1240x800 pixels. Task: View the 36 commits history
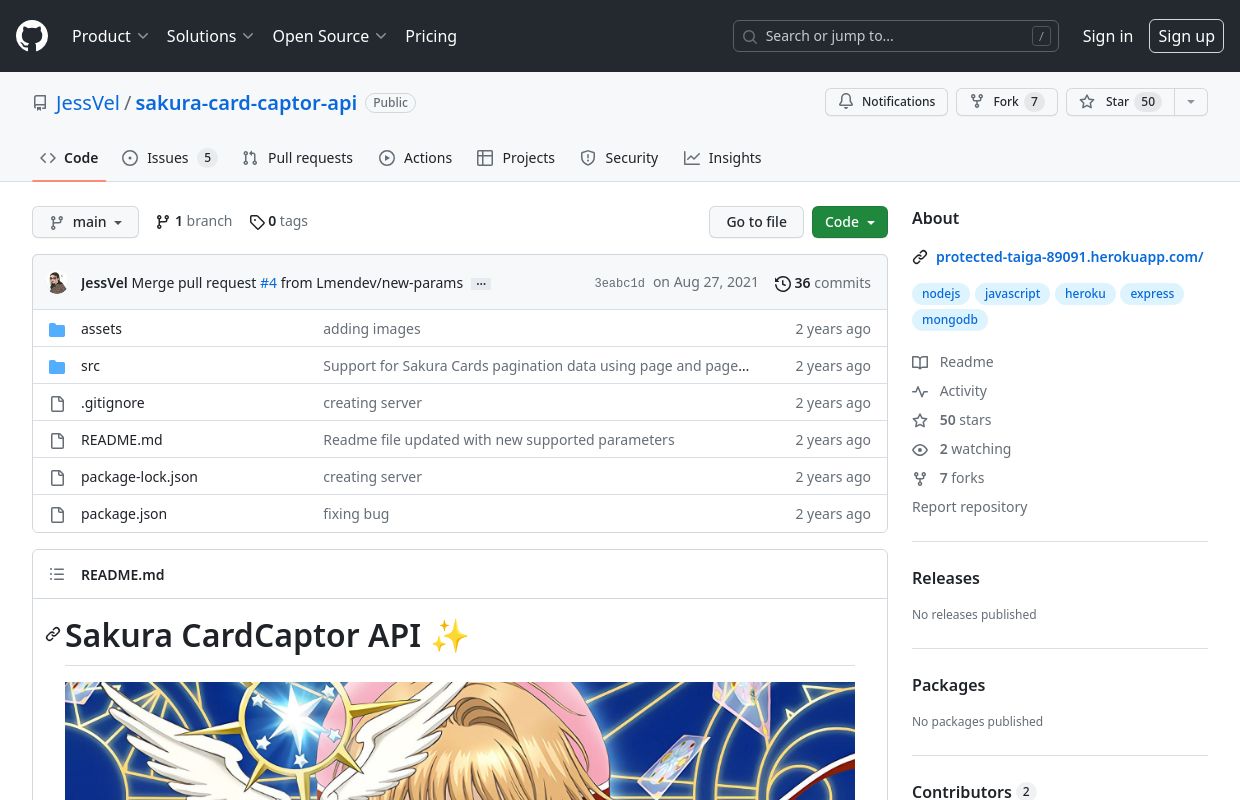pos(823,283)
